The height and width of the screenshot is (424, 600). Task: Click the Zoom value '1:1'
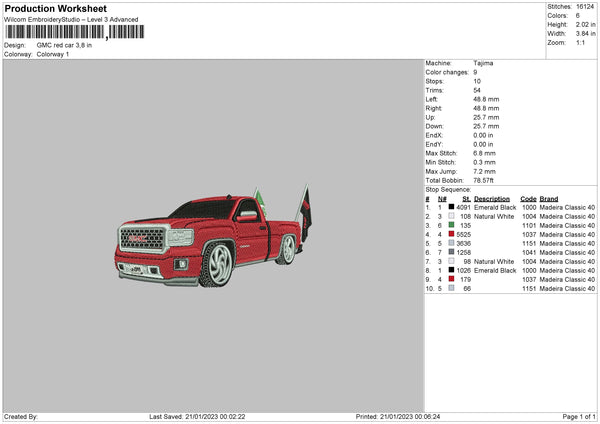tap(580, 42)
